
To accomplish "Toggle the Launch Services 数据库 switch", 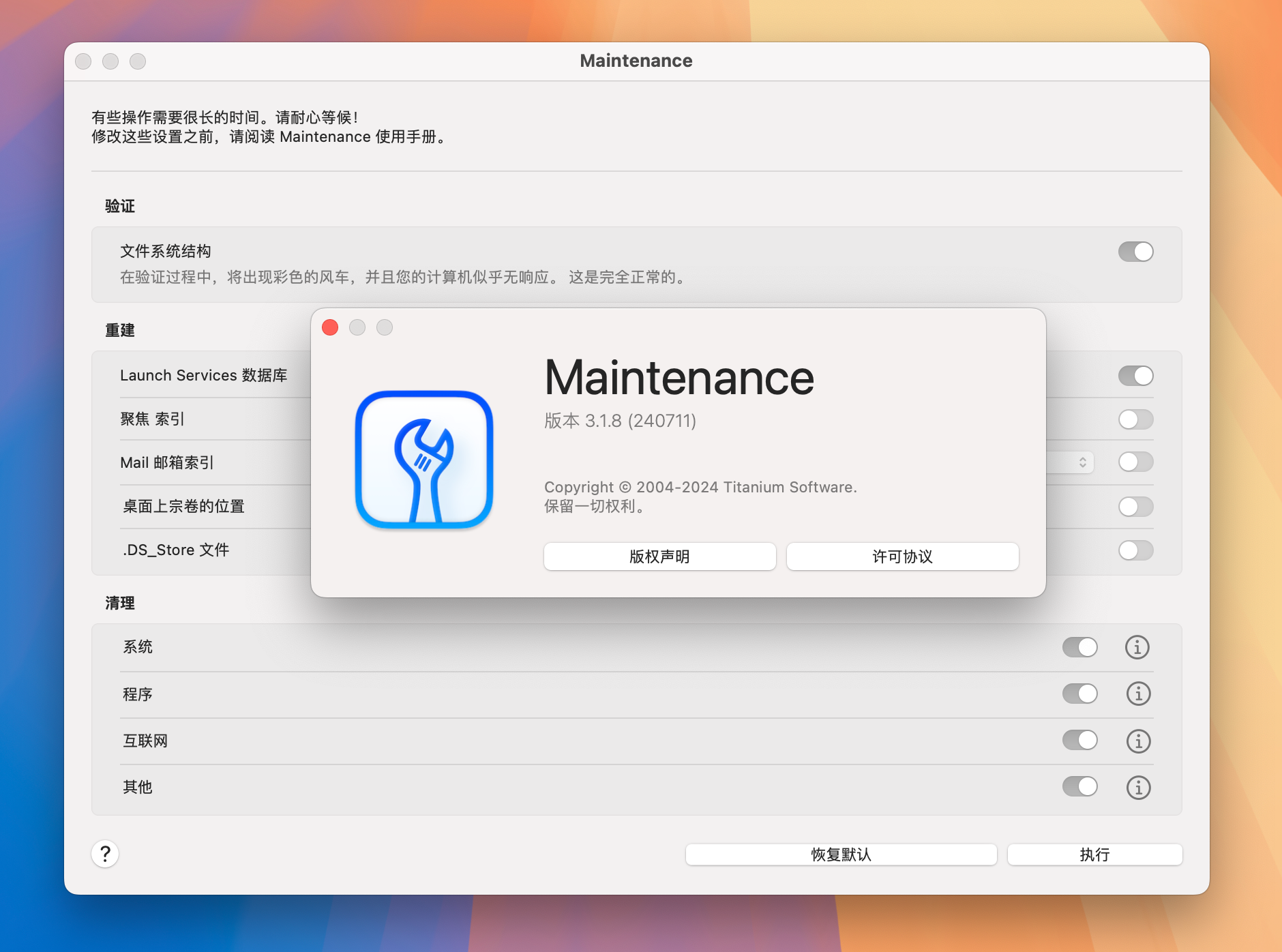I will 1136,376.
